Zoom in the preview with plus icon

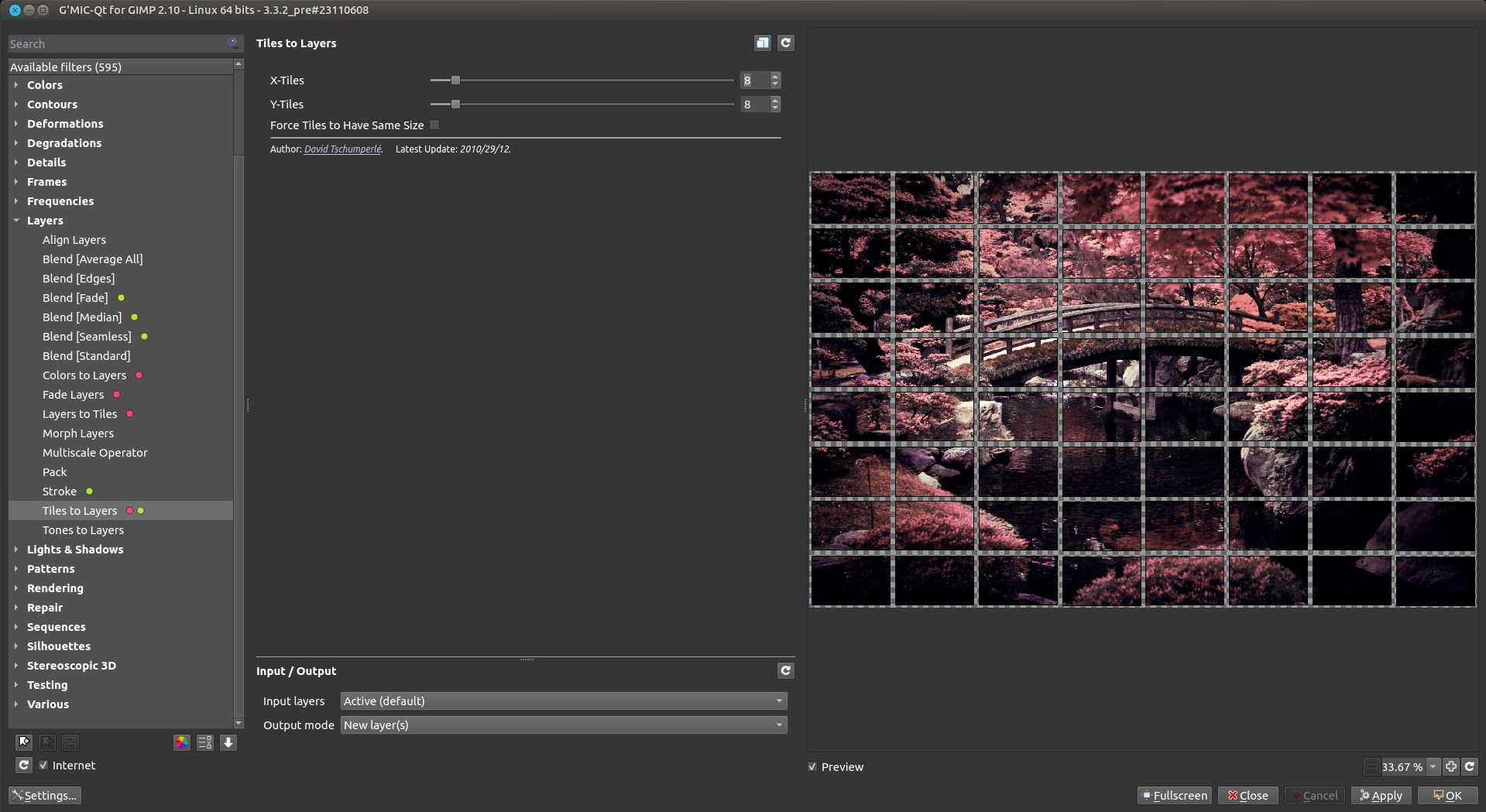pos(1451,766)
